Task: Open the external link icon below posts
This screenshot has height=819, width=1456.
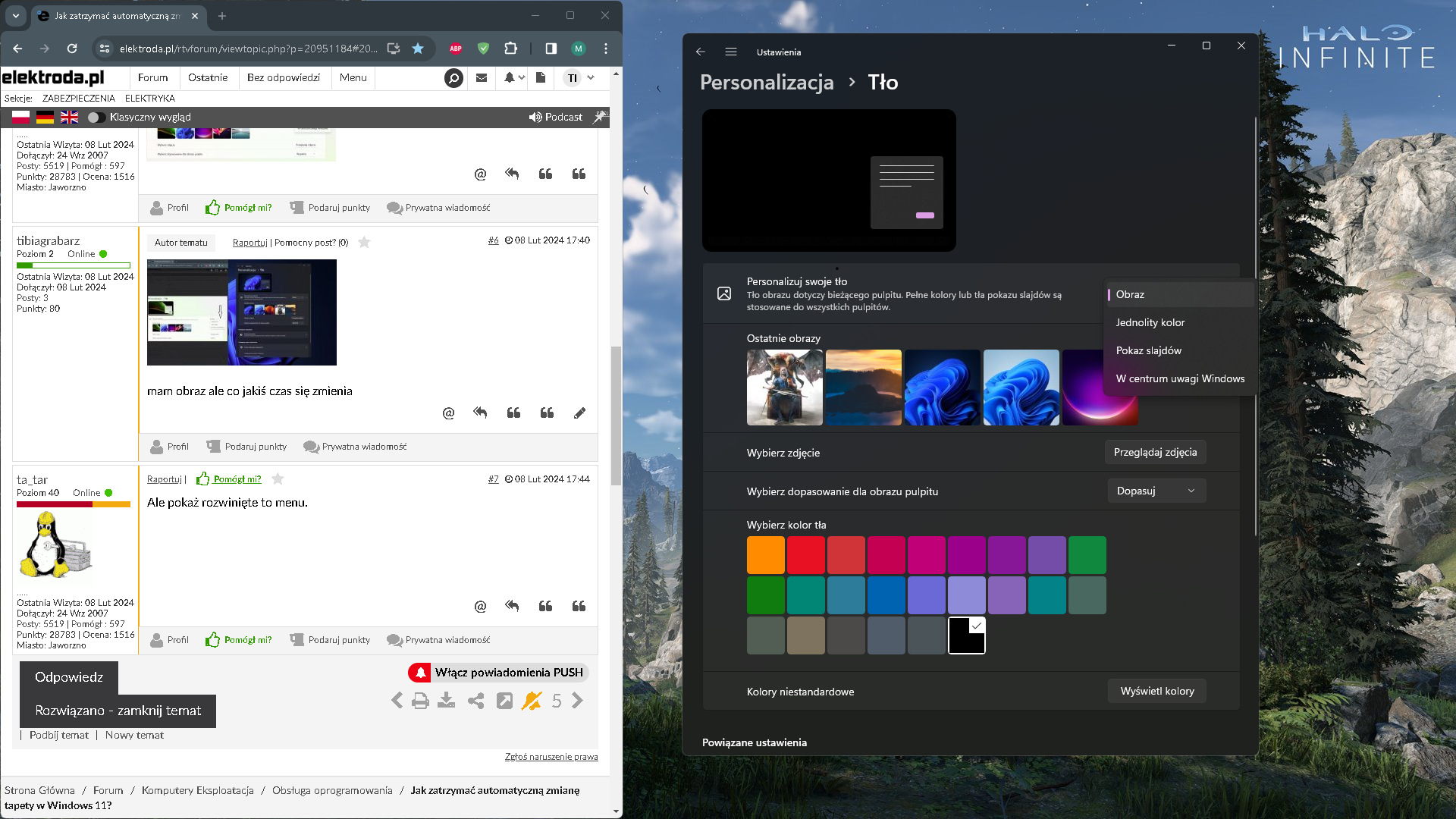Action: (504, 701)
